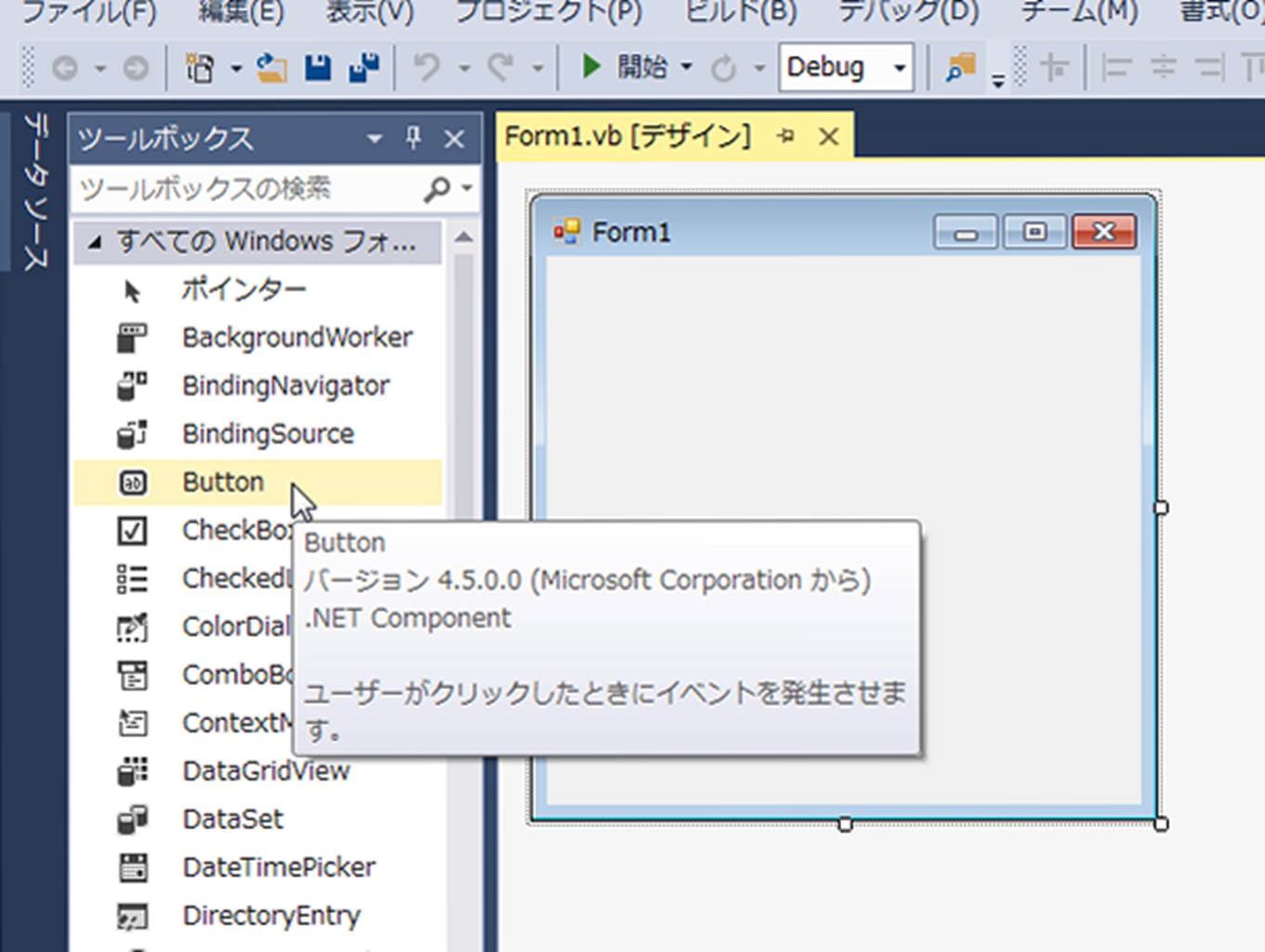This screenshot has width=1265, height=952.
Task: Select DateTimePicker from the toolbox list
Action: coord(279,867)
